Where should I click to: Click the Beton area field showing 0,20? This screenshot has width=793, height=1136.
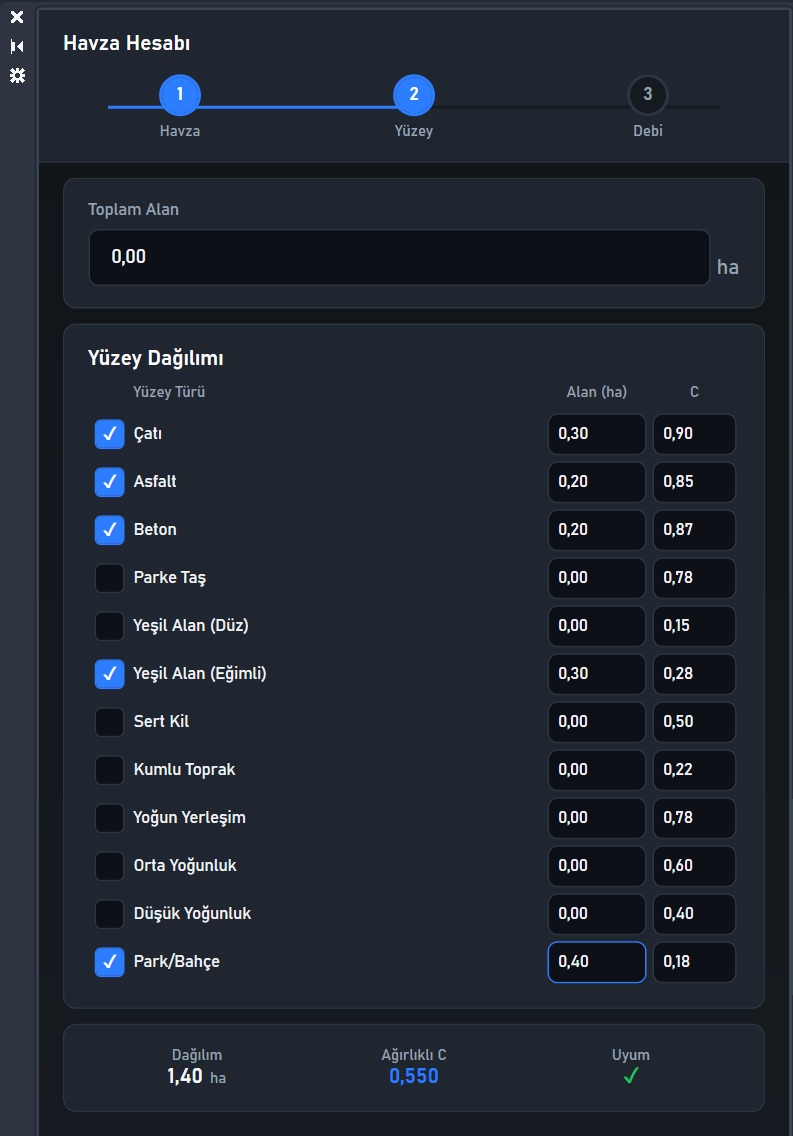click(x=597, y=530)
